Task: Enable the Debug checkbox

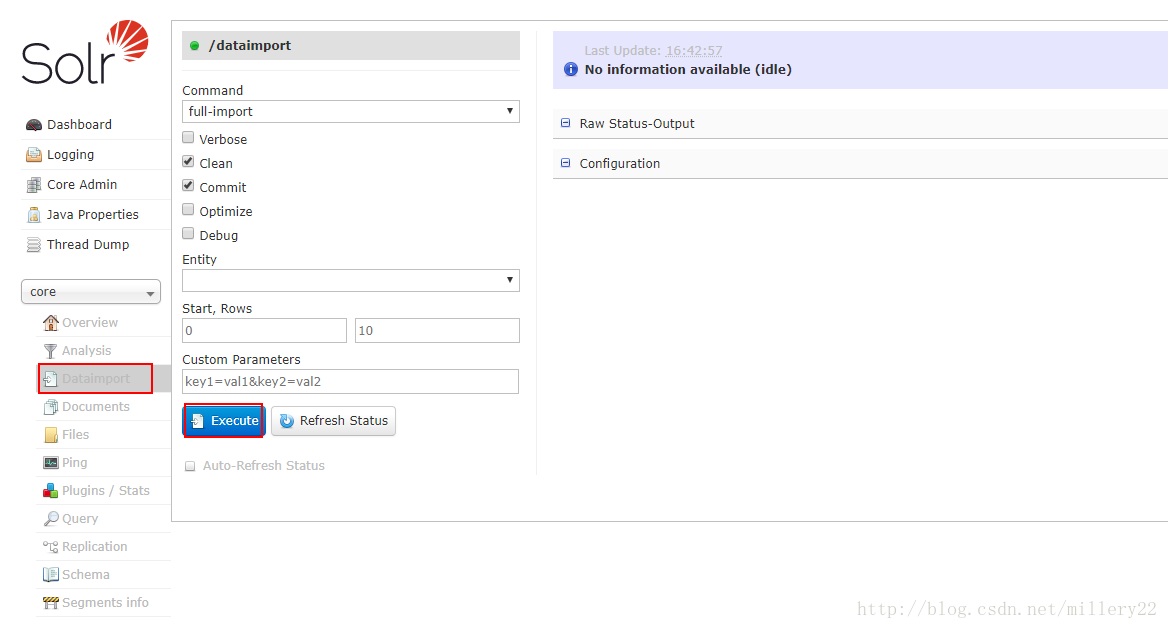Action: [188, 233]
